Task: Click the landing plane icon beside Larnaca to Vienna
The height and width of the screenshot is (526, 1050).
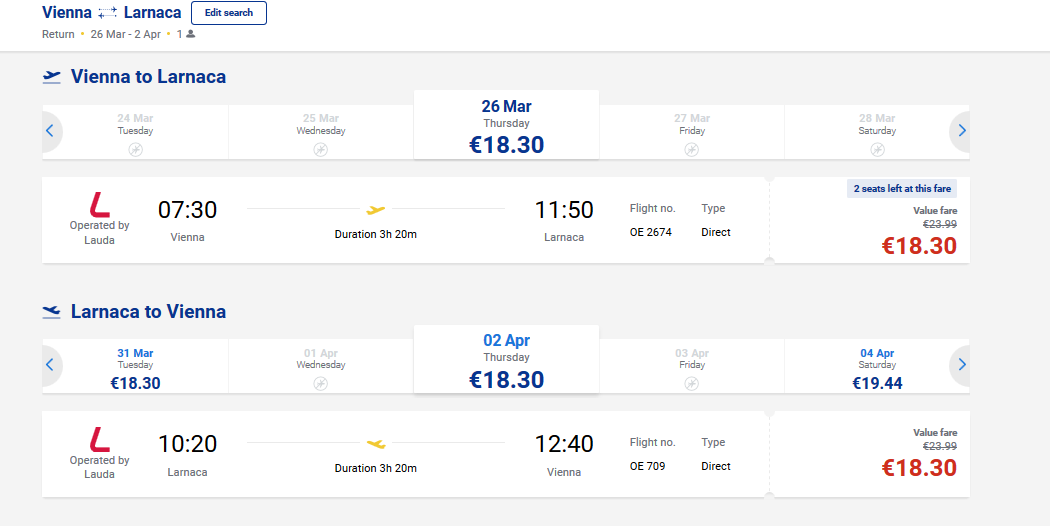Action: click(52, 312)
